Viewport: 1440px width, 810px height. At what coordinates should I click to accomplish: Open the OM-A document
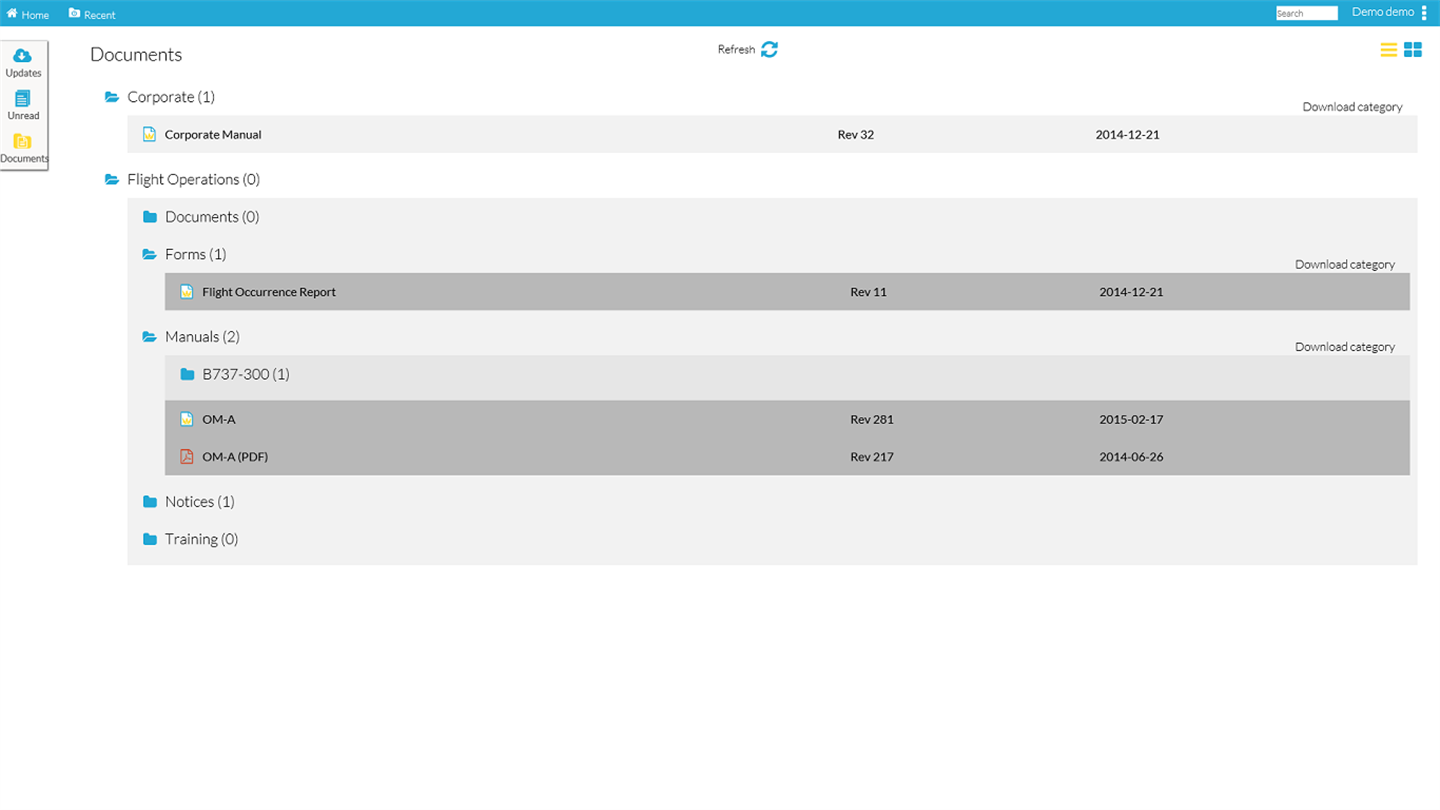pyautogui.click(x=219, y=419)
